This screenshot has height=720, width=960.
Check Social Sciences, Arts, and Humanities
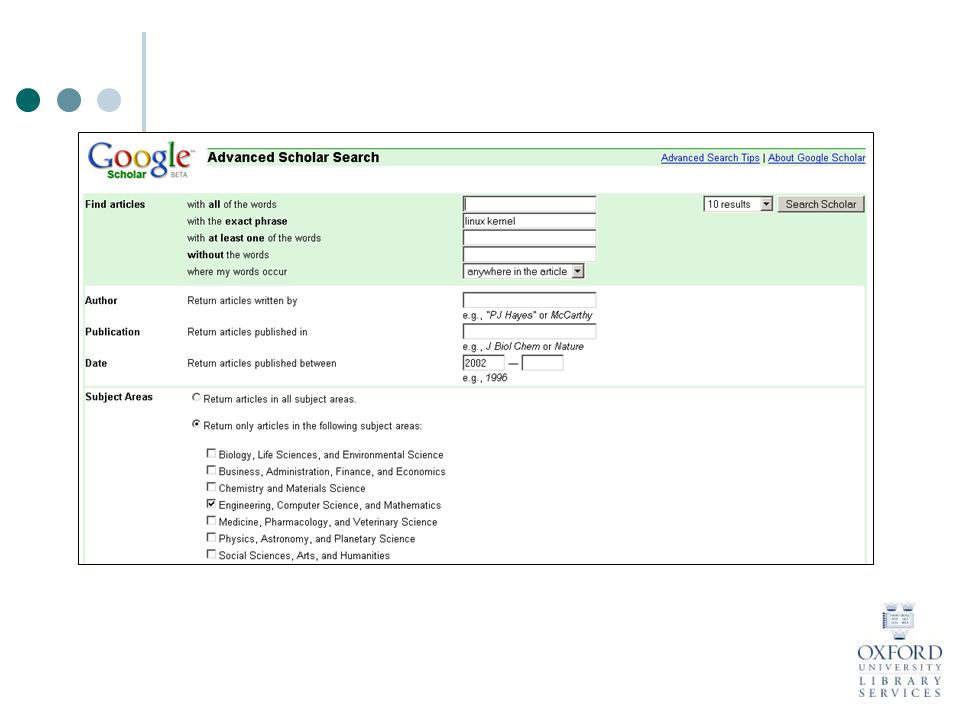tap(211, 554)
